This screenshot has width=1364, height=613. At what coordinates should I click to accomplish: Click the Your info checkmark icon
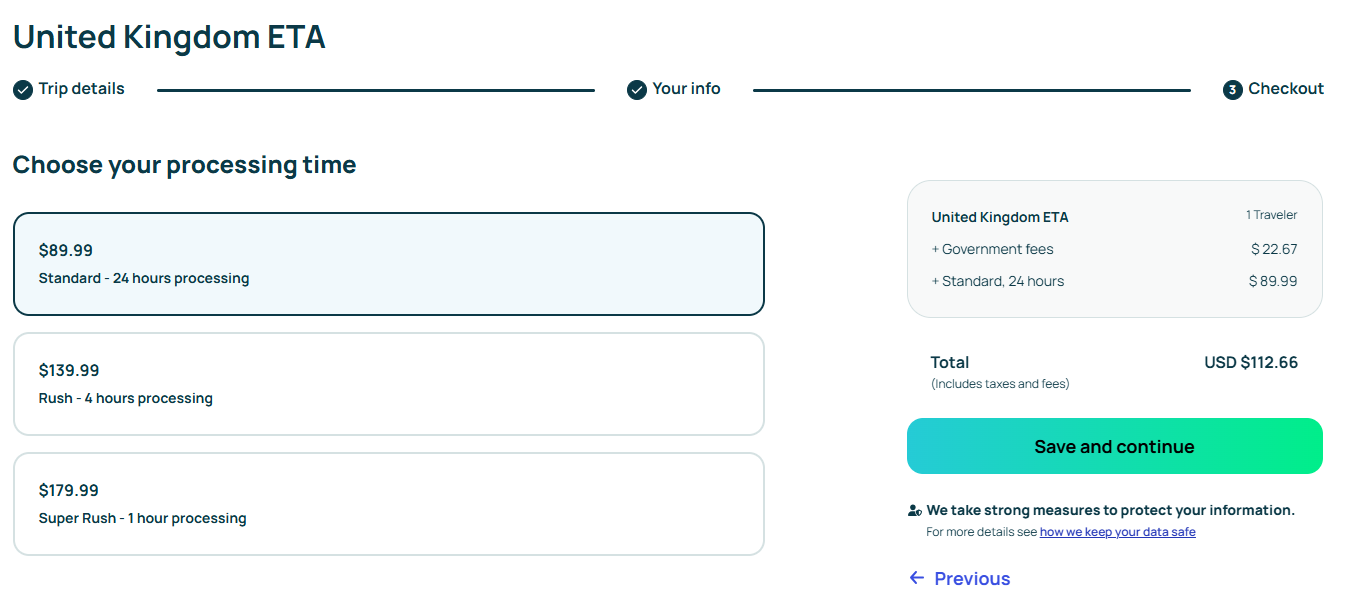click(637, 90)
